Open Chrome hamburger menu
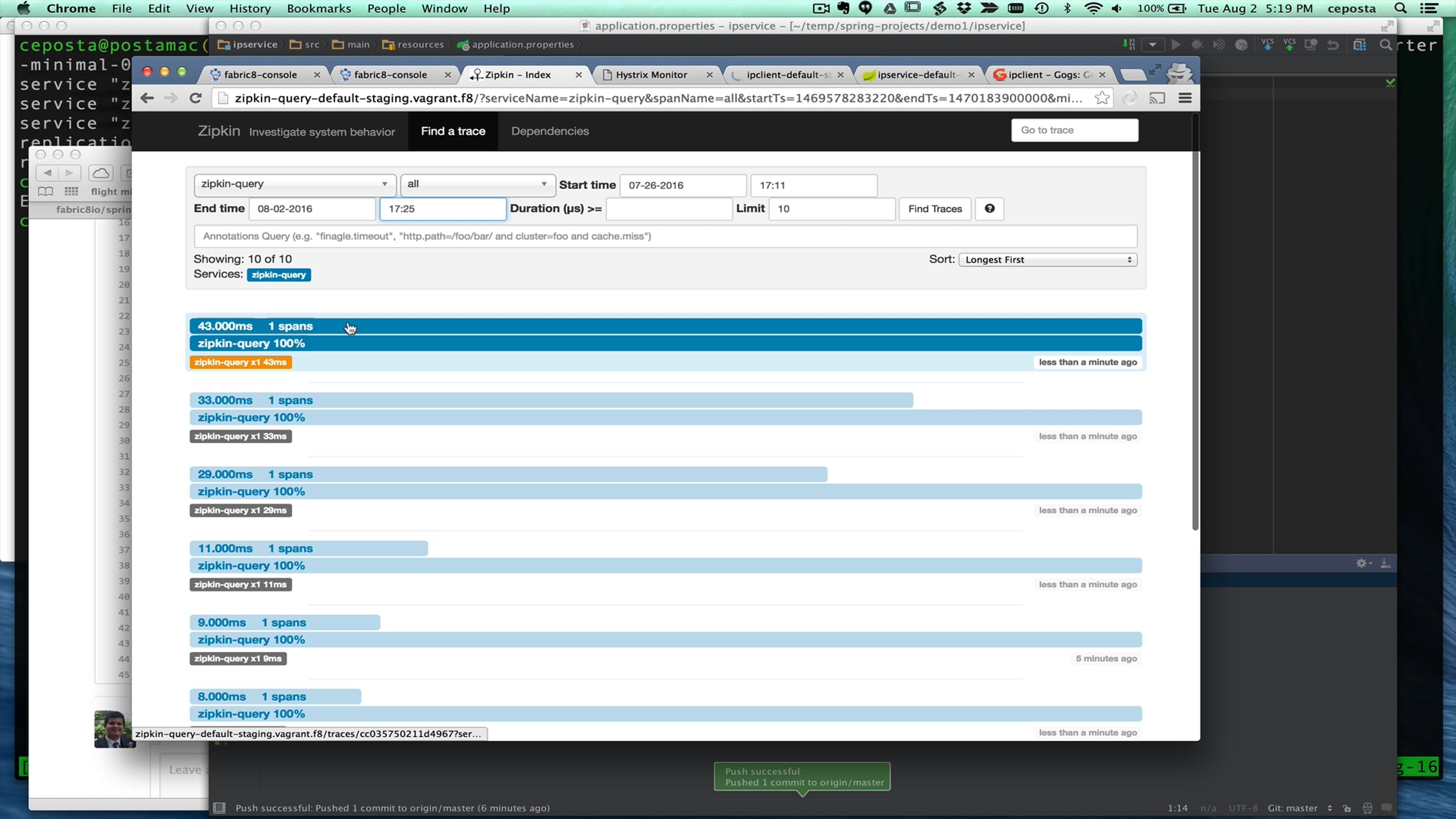Viewport: 1456px width, 819px height. (x=1185, y=98)
